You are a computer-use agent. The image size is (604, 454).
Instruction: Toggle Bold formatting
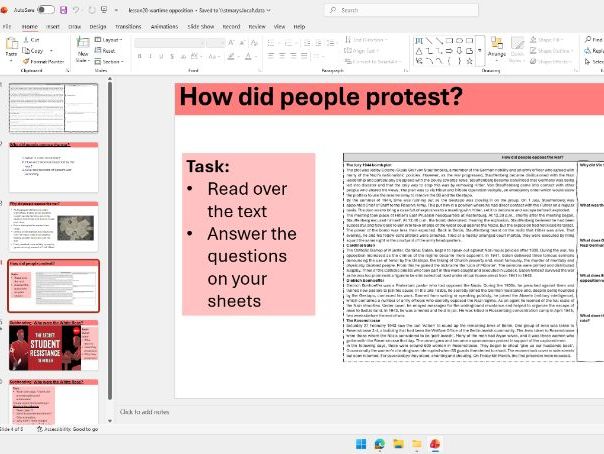[x=139, y=56]
